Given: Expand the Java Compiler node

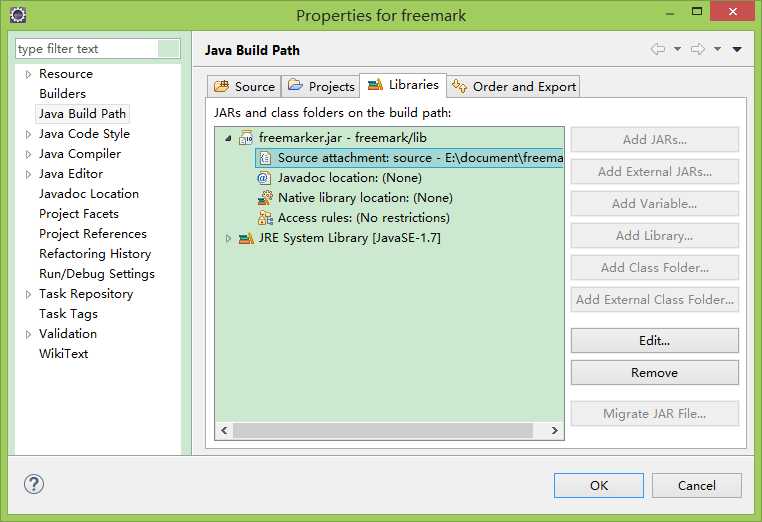Looking at the screenshot, I should pyautogui.click(x=28, y=154).
